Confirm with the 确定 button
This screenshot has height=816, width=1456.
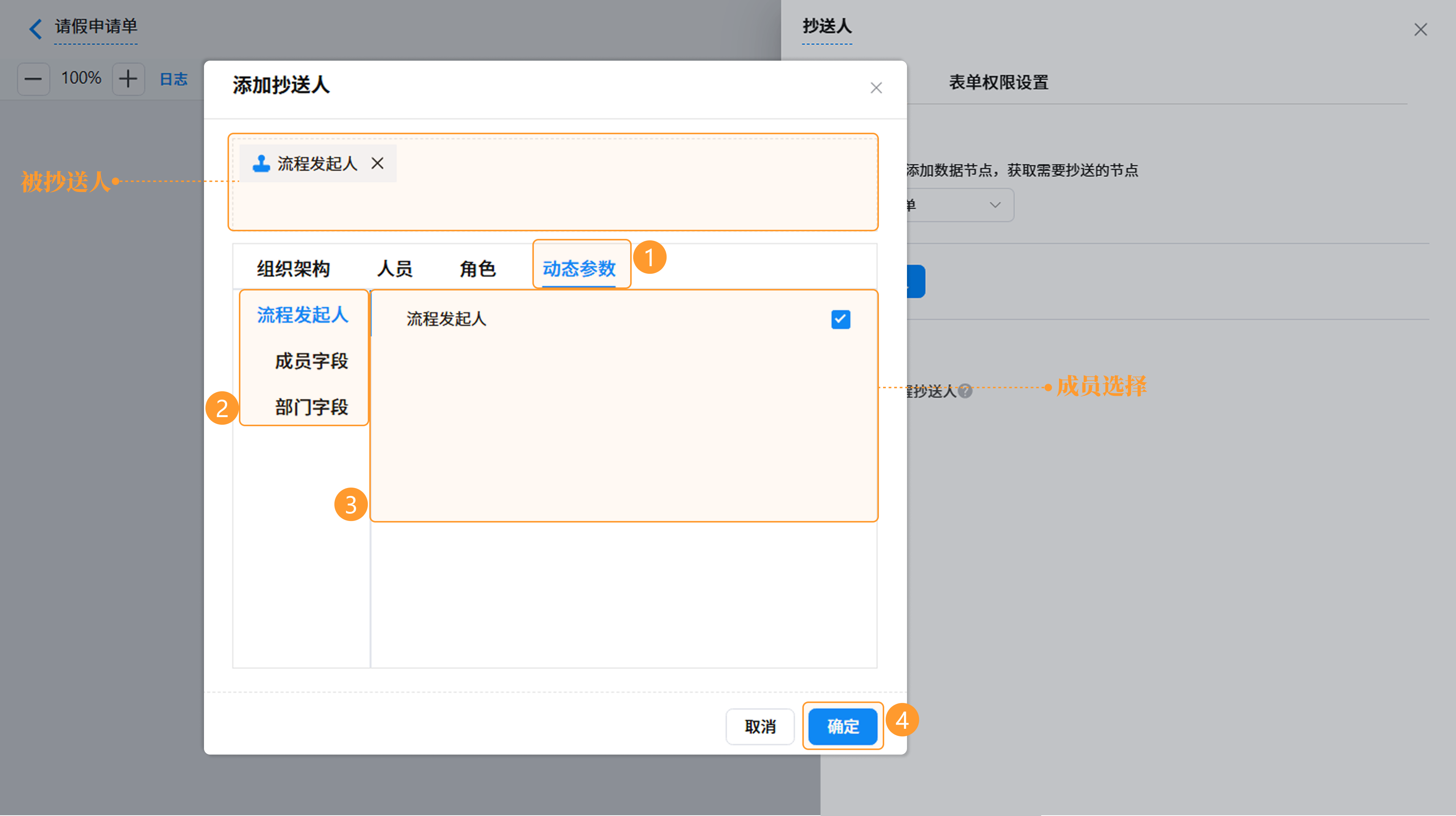point(843,727)
